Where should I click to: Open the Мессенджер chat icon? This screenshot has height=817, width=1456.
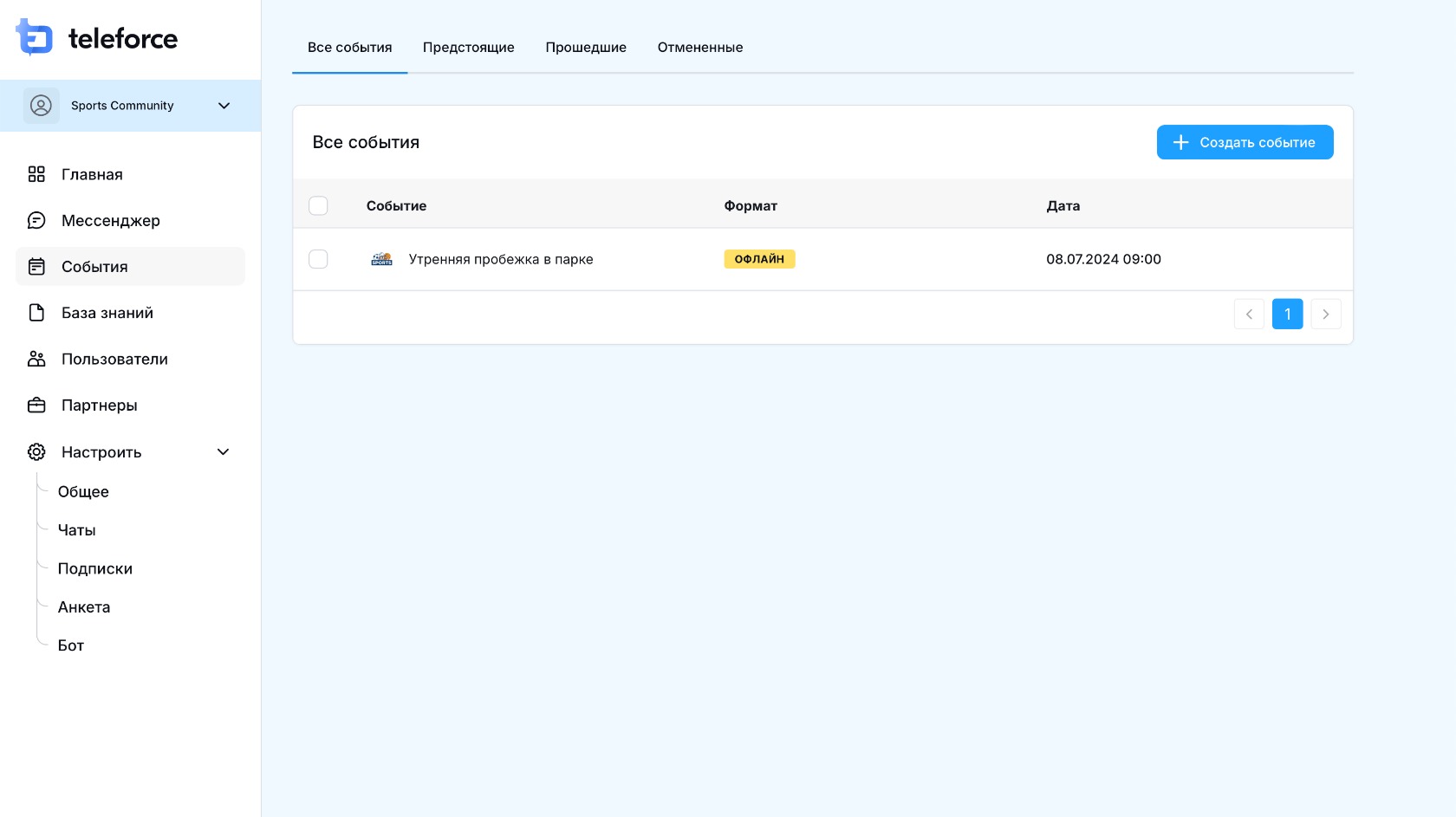(x=36, y=220)
